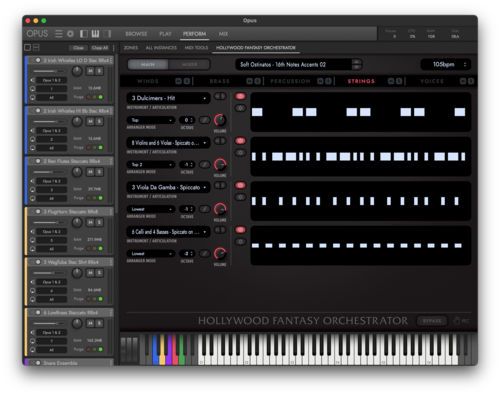Toggle the left sidebar panel icon

point(84,34)
